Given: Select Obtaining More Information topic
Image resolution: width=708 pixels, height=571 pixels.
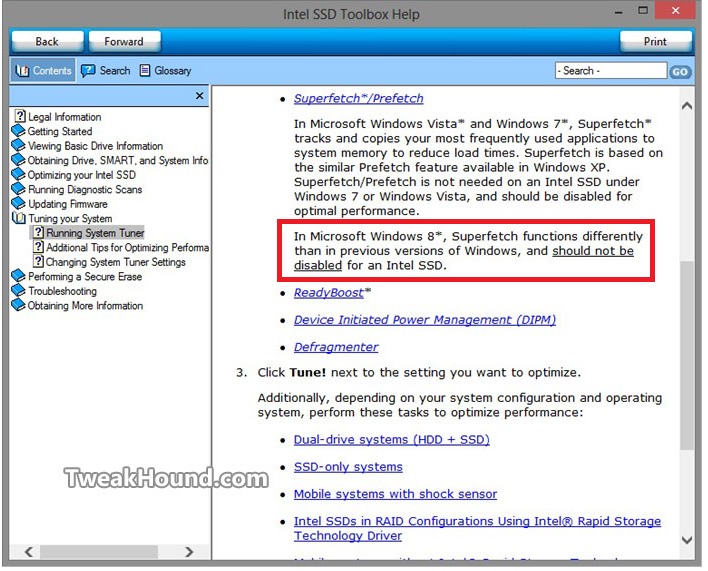Looking at the screenshot, I should (85, 306).
